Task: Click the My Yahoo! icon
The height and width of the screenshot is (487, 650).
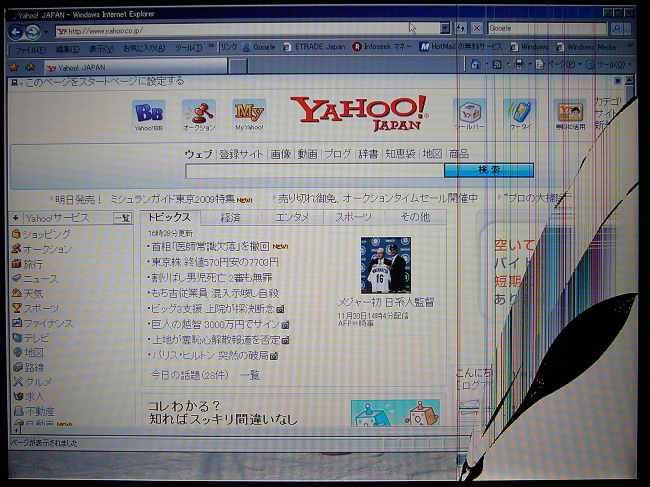Action: coord(249,115)
